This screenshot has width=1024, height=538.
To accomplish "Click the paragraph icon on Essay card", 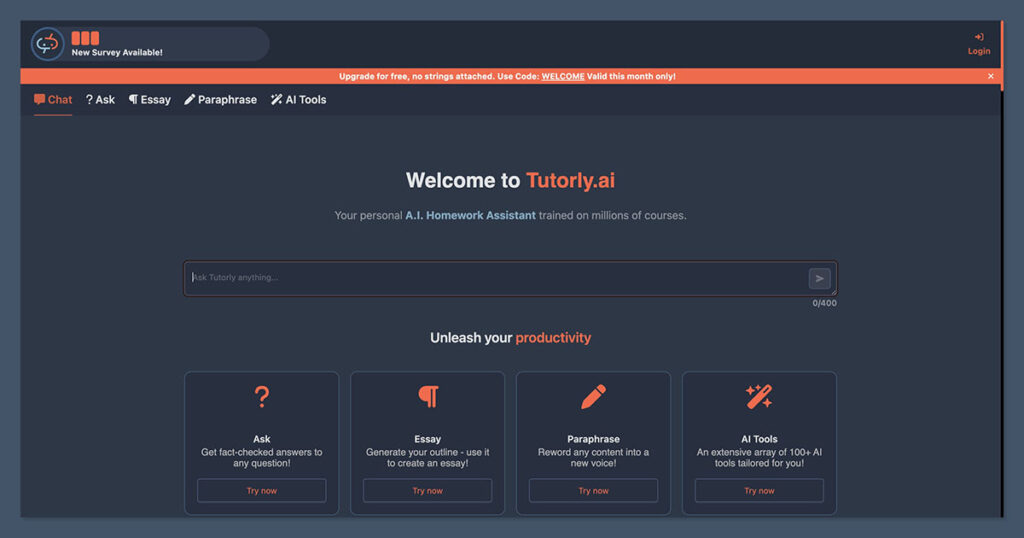I will click(428, 397).
